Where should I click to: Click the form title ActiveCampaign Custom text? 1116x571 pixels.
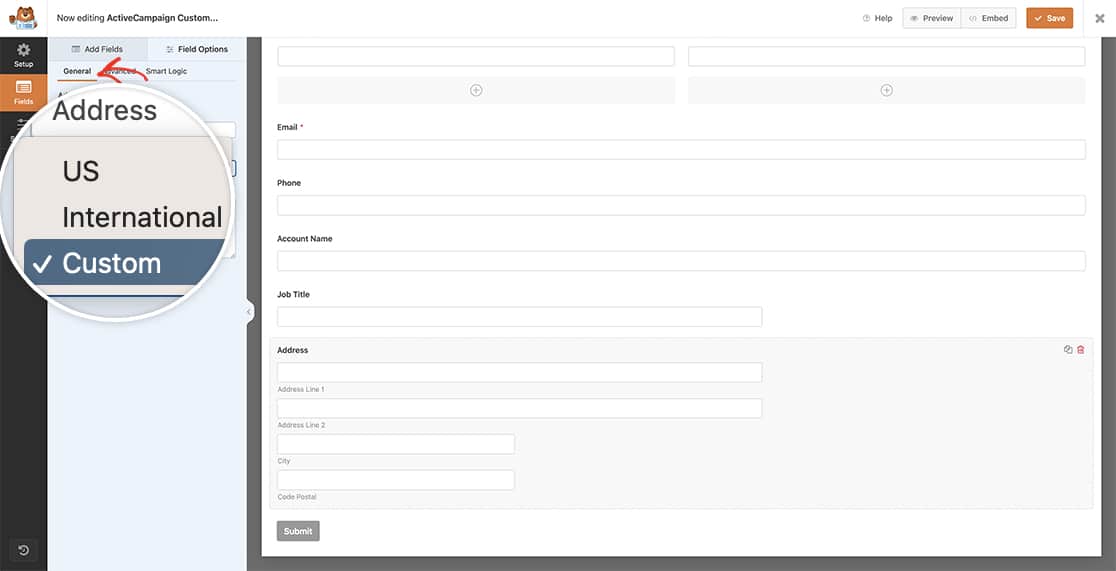(162, 19)
